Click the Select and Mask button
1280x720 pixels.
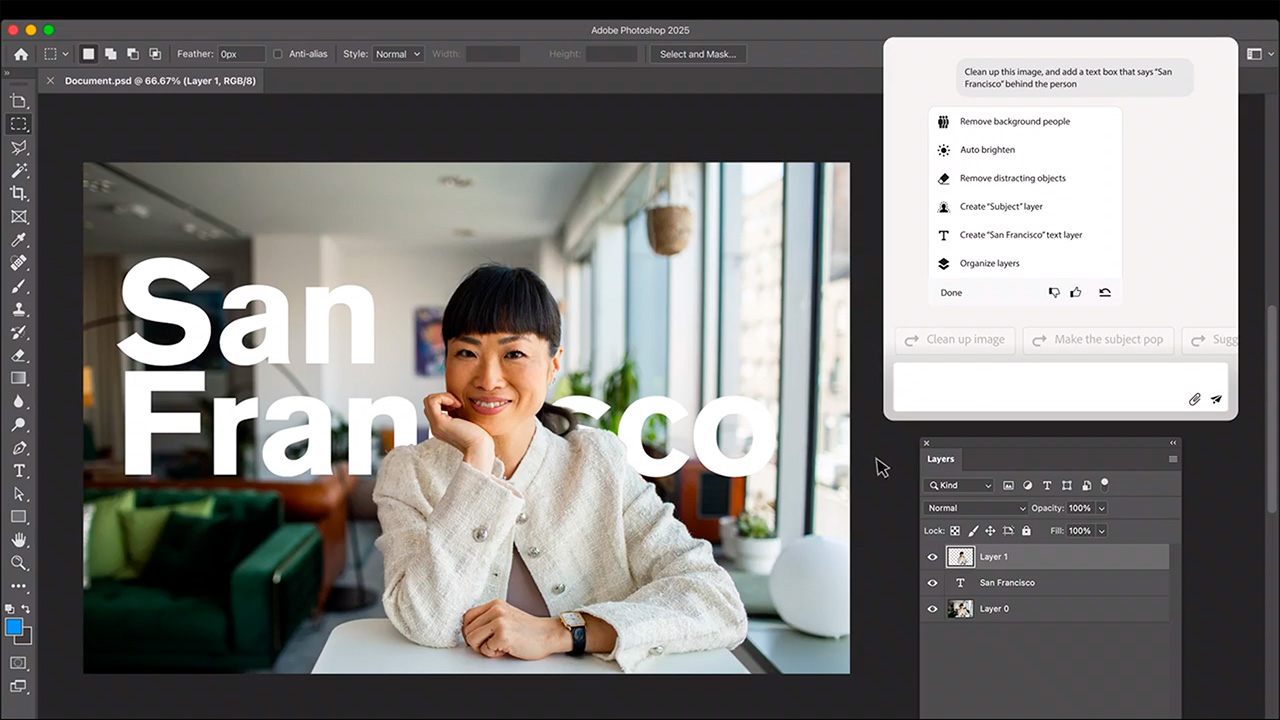tap(697, 54)
